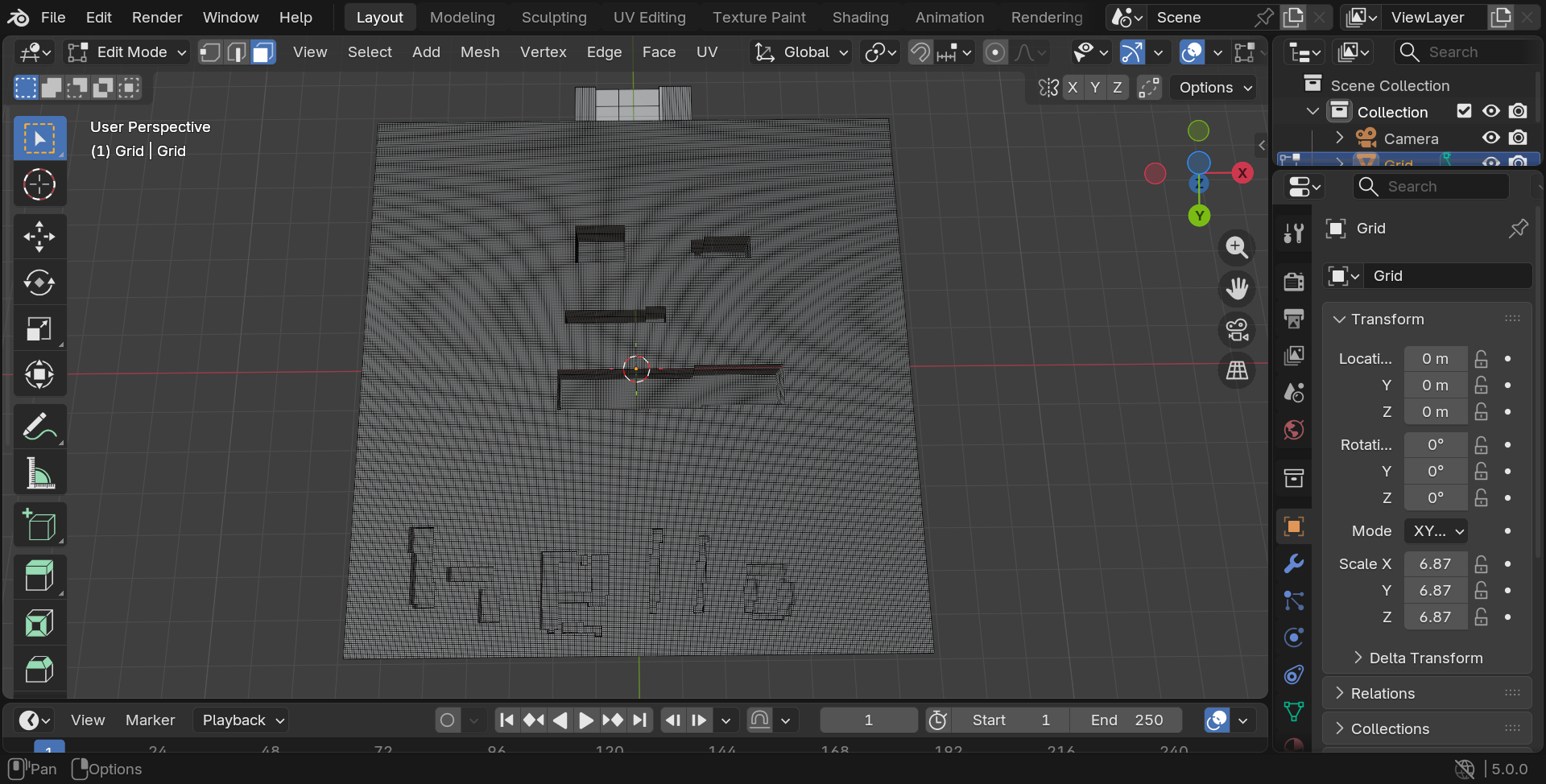Switch to edge select mode
The height and width of the screenshot is (784, 1546).
coord(237,52)
